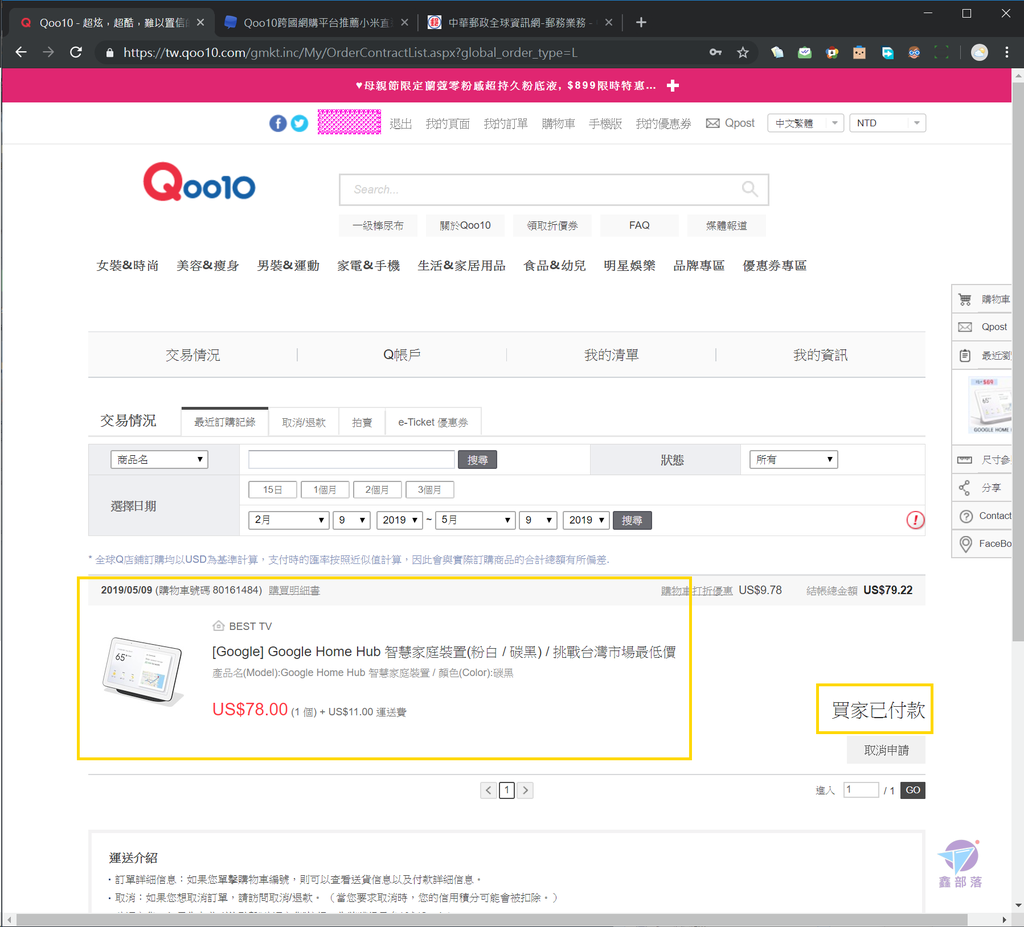Switch to 拍賣 tab
1024x927 pixels.
362,422
